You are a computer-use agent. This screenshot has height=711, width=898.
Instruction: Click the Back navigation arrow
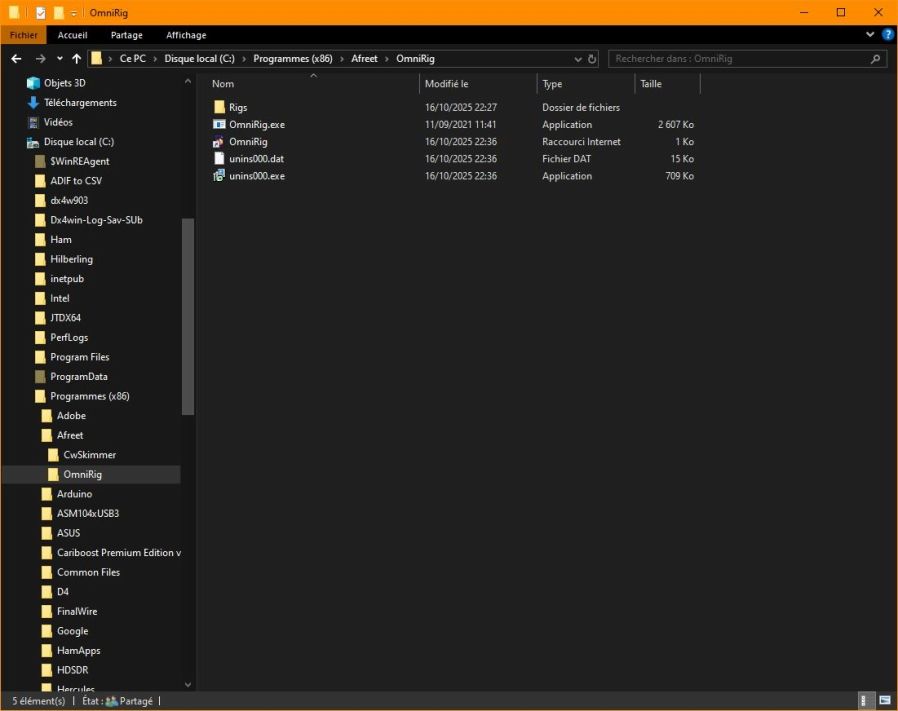click(17, 59)
